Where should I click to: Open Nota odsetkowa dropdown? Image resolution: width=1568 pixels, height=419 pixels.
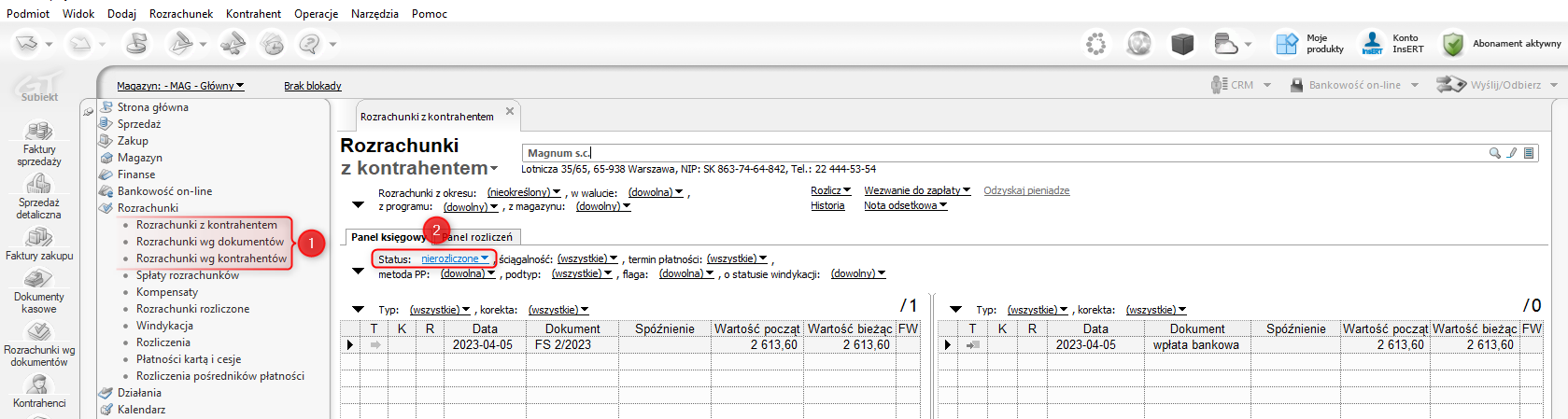pyautogui.click(x=905, y=205)
